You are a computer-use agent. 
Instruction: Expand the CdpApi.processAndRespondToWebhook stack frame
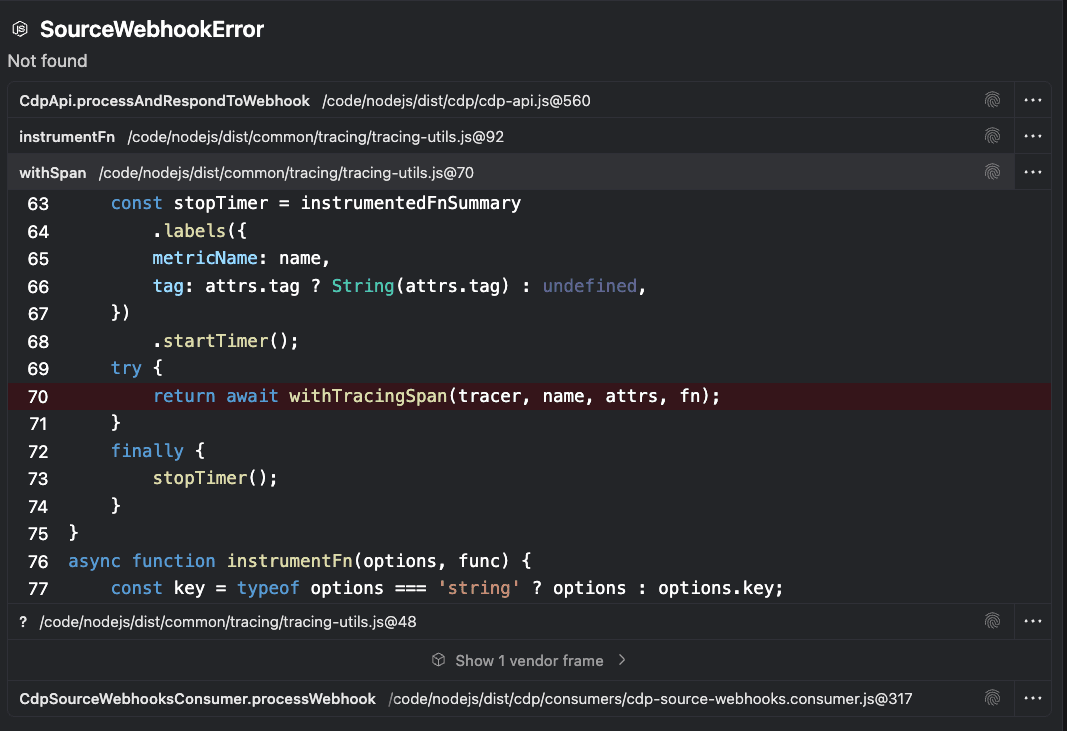click(x=510, y=100)
